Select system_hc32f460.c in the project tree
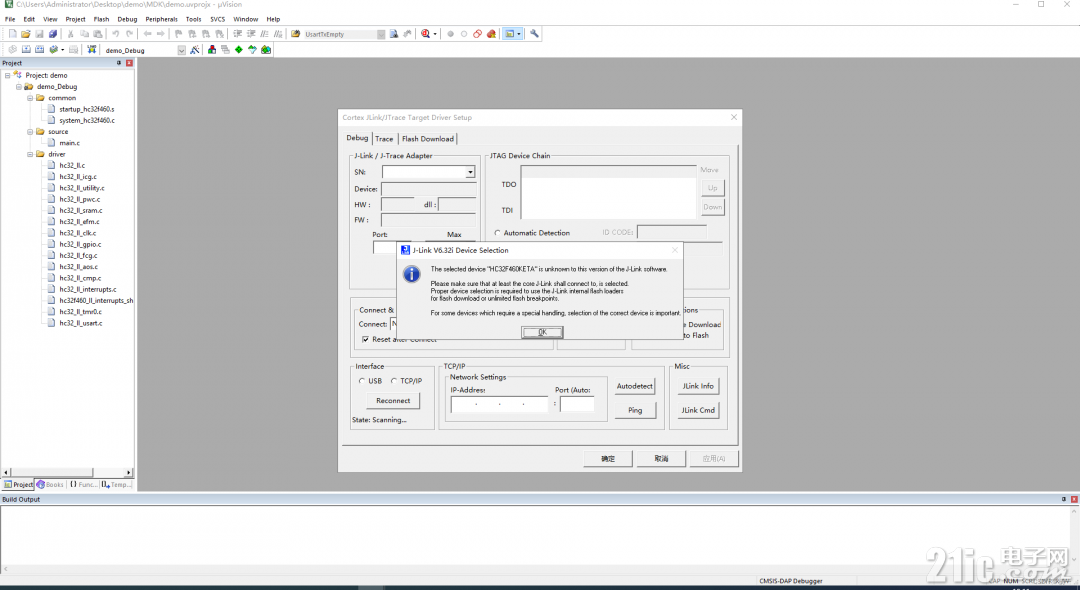 pos(87,120)
